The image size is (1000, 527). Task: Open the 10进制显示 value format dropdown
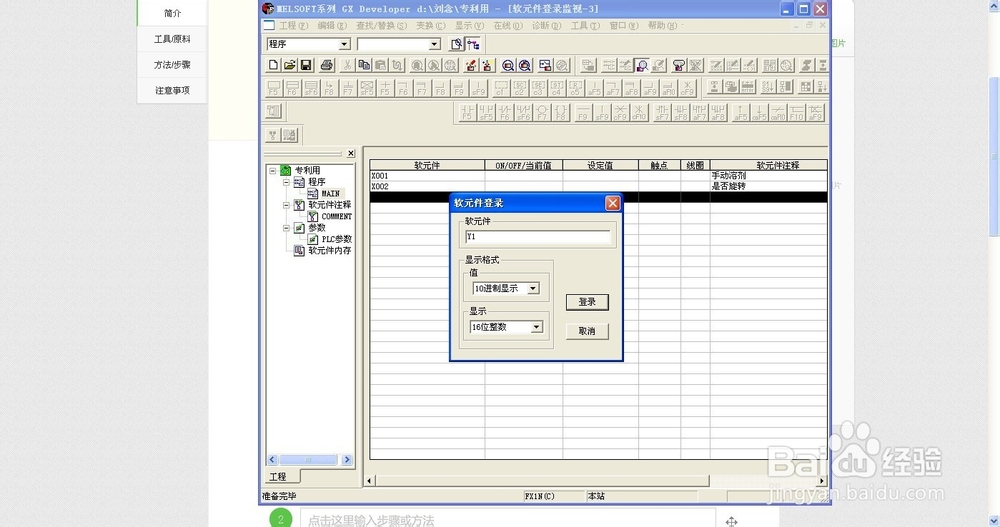[x=533, y=288]
